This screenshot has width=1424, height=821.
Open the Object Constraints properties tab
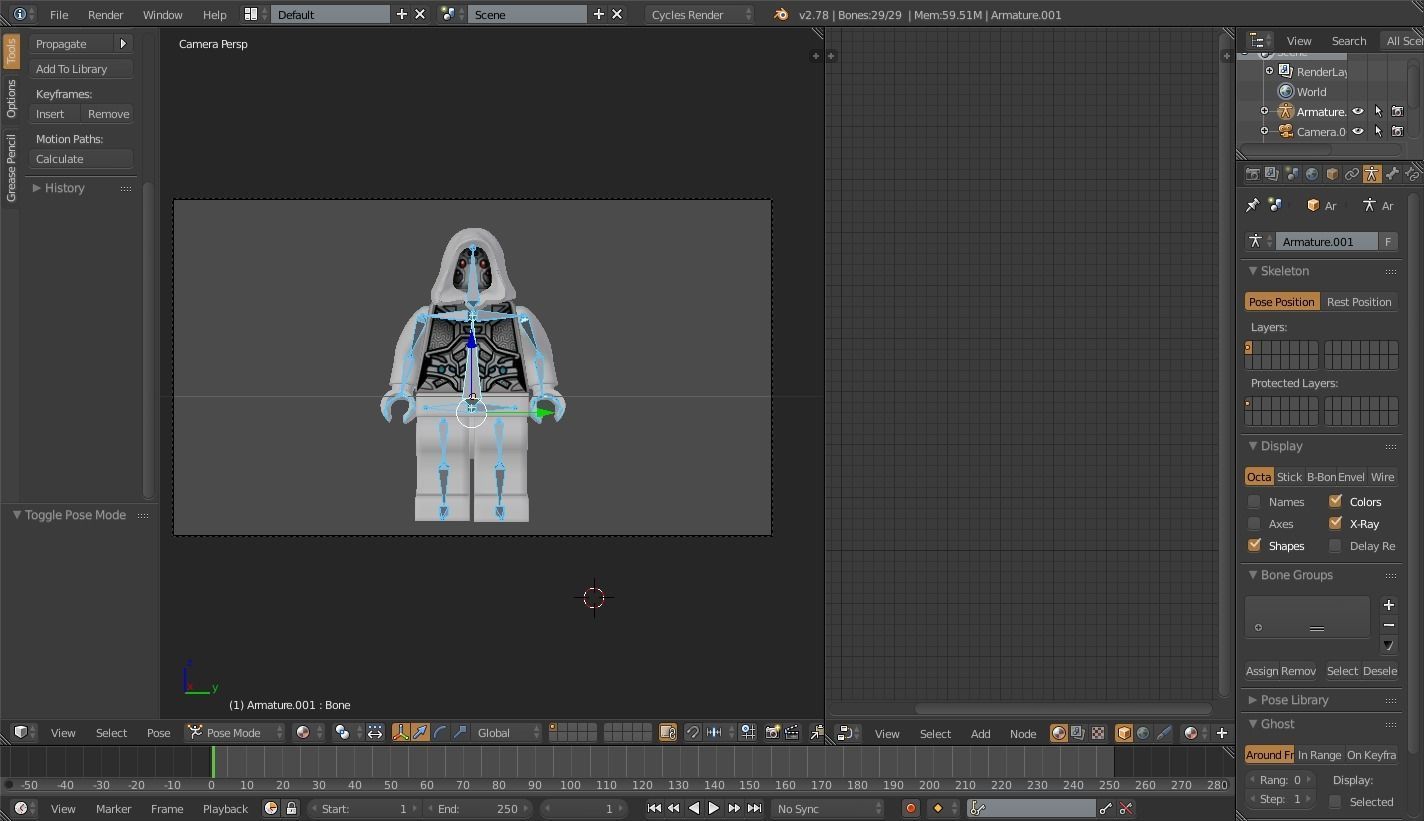pyautogui.click(x=1352, y=174)
